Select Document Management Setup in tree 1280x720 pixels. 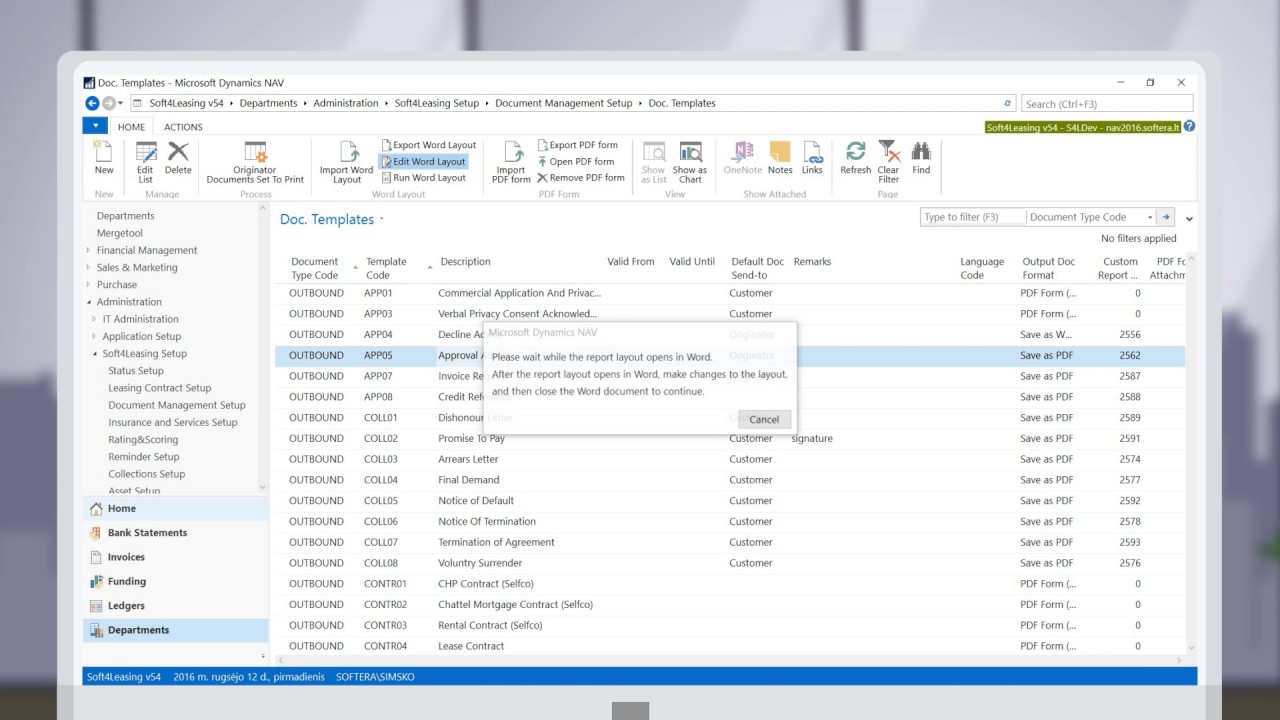tap(177, 405)
